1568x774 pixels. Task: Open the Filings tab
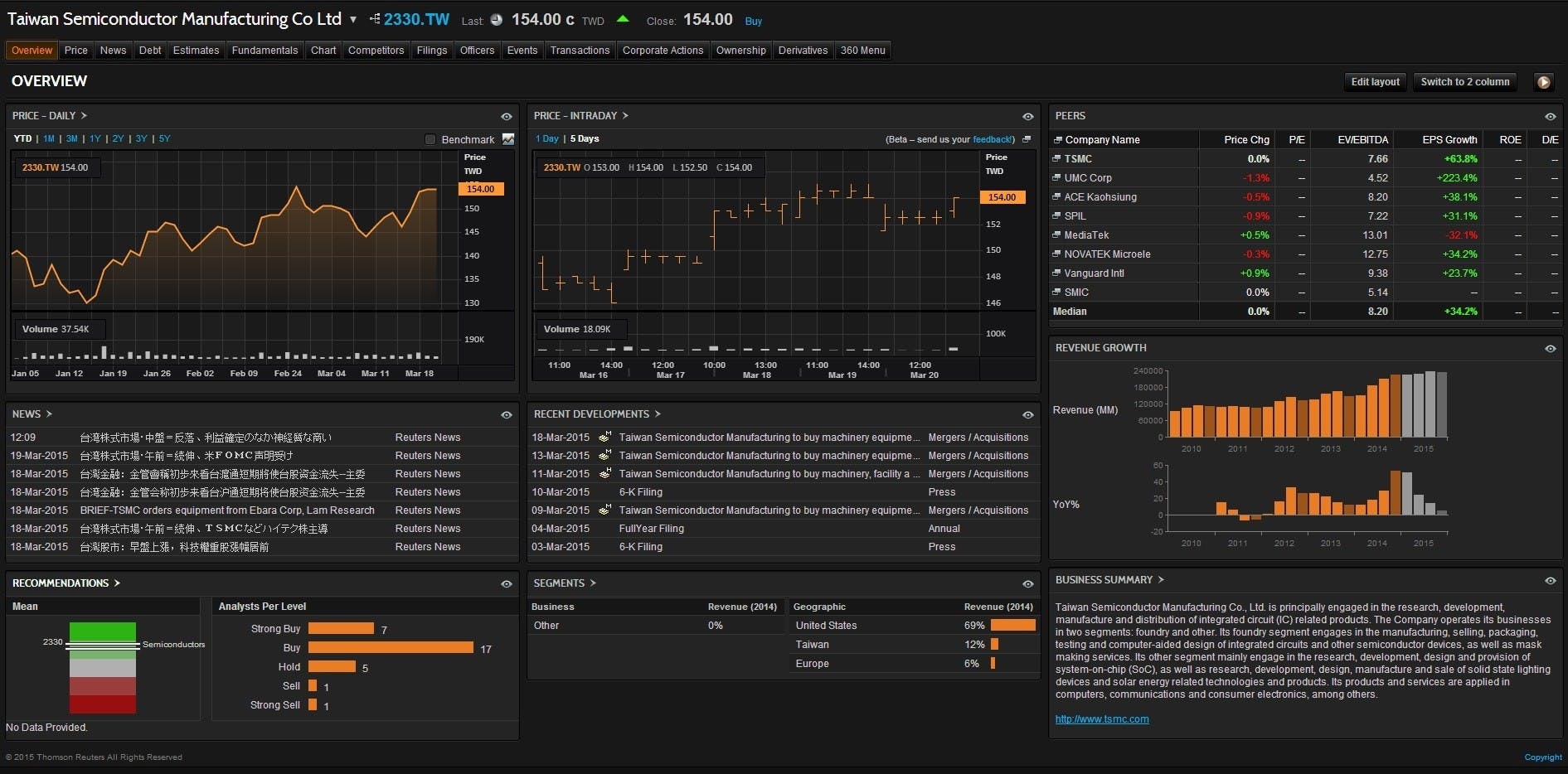(431, 51)
